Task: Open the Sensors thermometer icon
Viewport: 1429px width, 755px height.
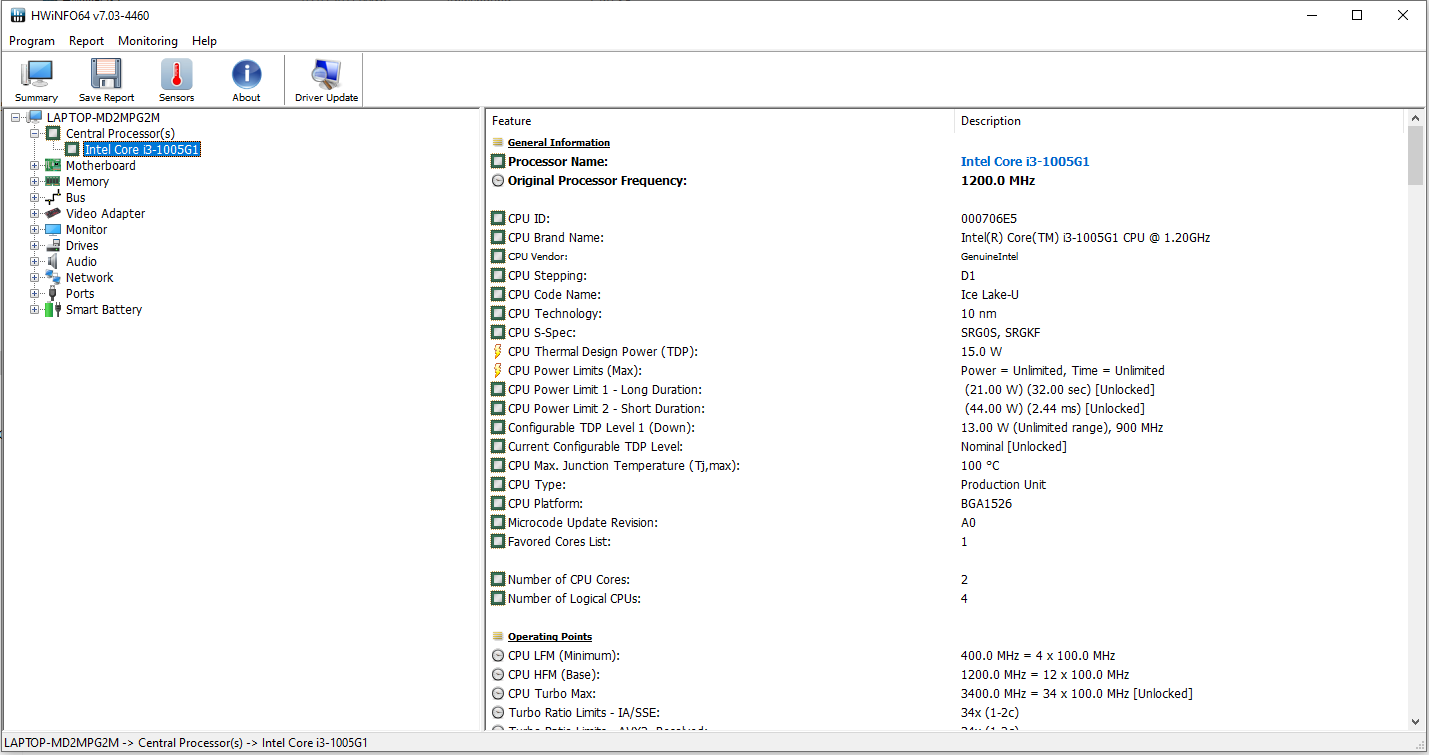Action: click(x=176, y=80)
